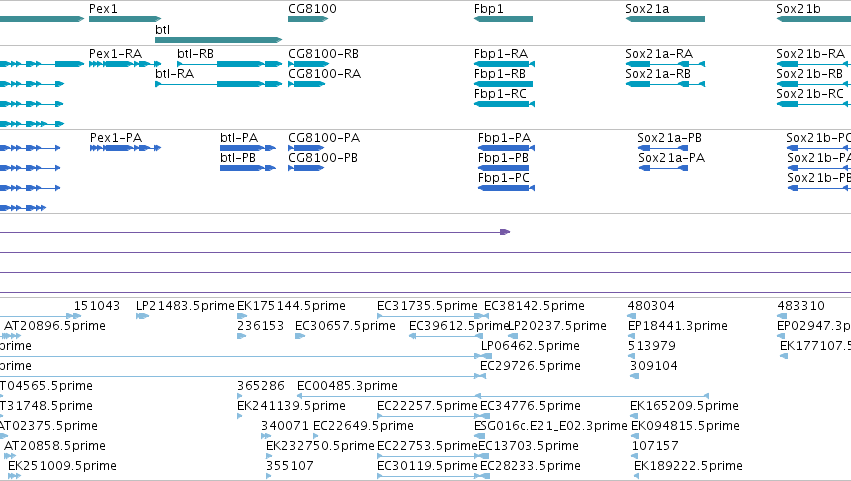Click the btl gene bar
The width and height of the screenshot is (851, 481).
[219, 40]
